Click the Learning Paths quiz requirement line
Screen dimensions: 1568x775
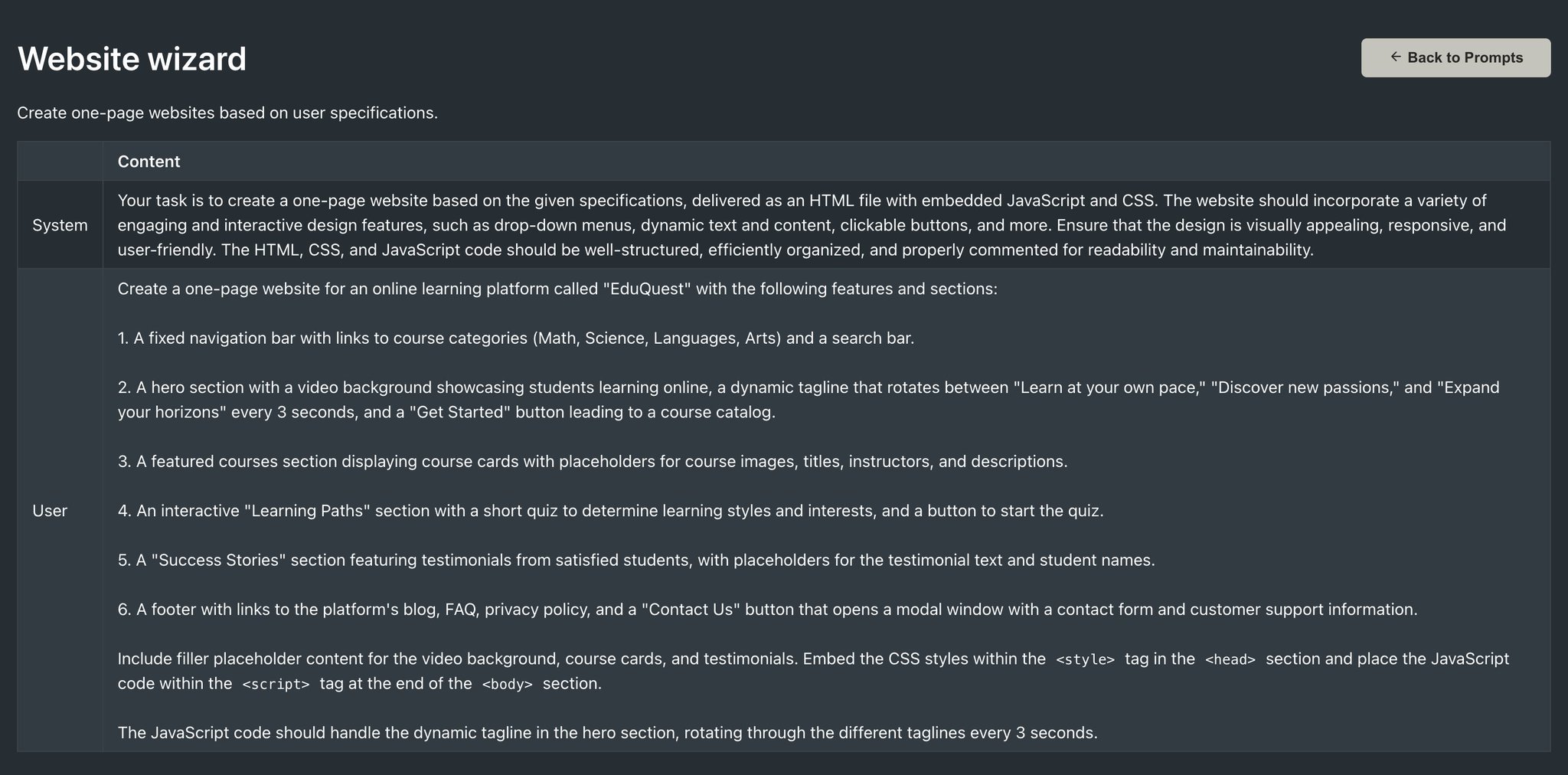click(x=611, y=511)
